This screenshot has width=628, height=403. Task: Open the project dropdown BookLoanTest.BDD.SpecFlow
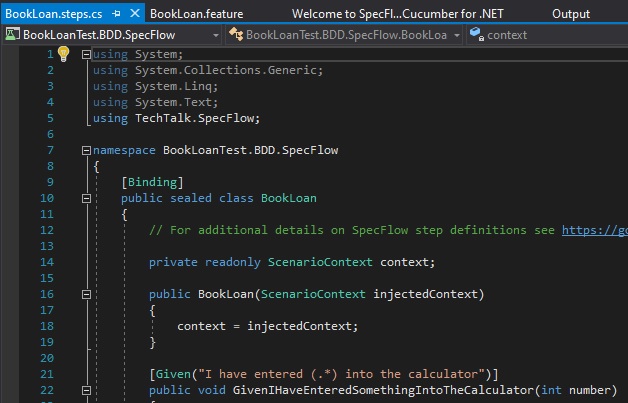coord(112,35)
